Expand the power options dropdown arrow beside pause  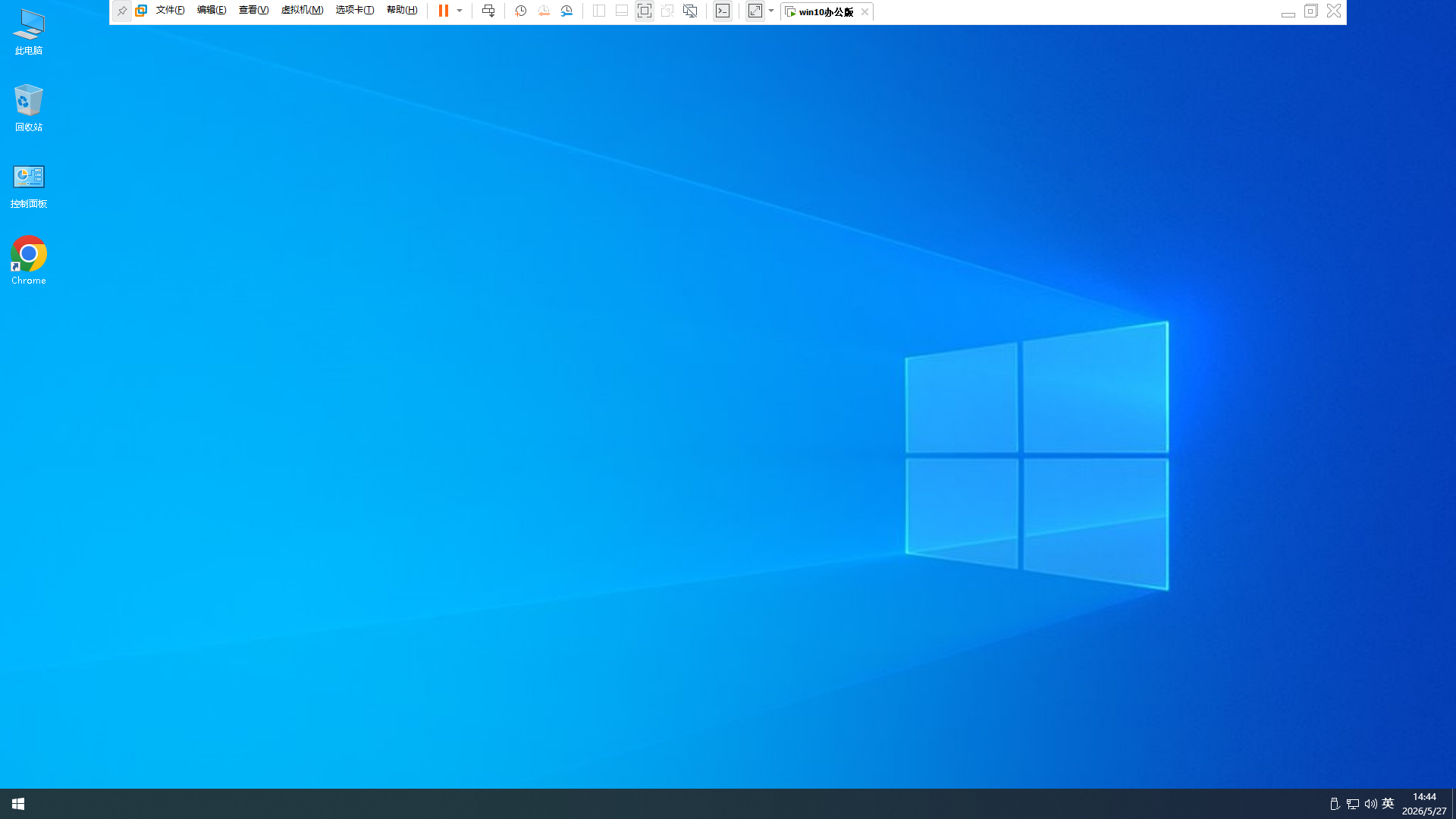[460, 11]
